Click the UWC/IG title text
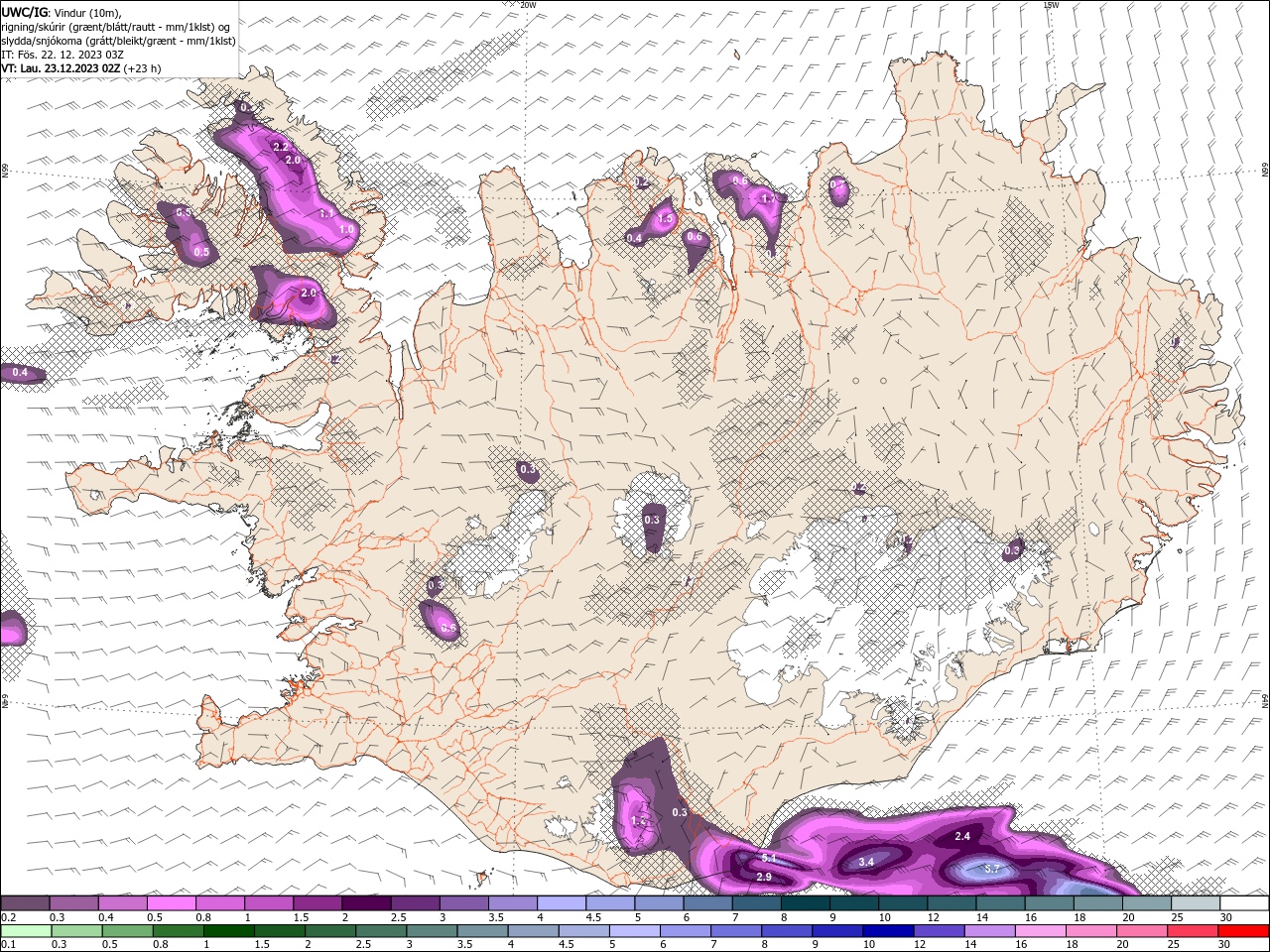 (24, 12)
